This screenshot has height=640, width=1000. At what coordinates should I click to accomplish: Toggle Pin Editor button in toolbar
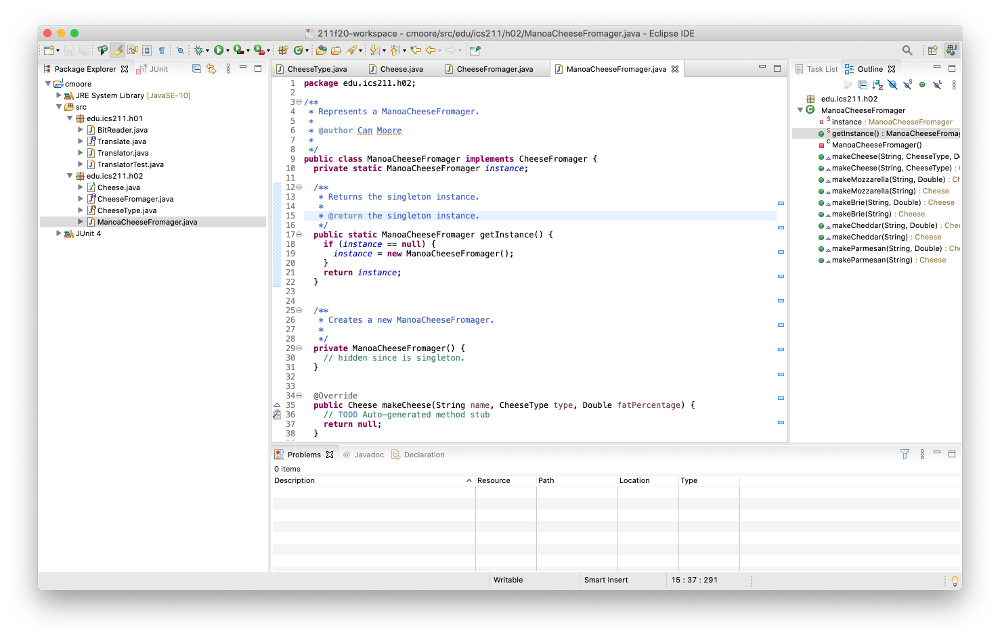pyautogui.click(x=474, y=50)
